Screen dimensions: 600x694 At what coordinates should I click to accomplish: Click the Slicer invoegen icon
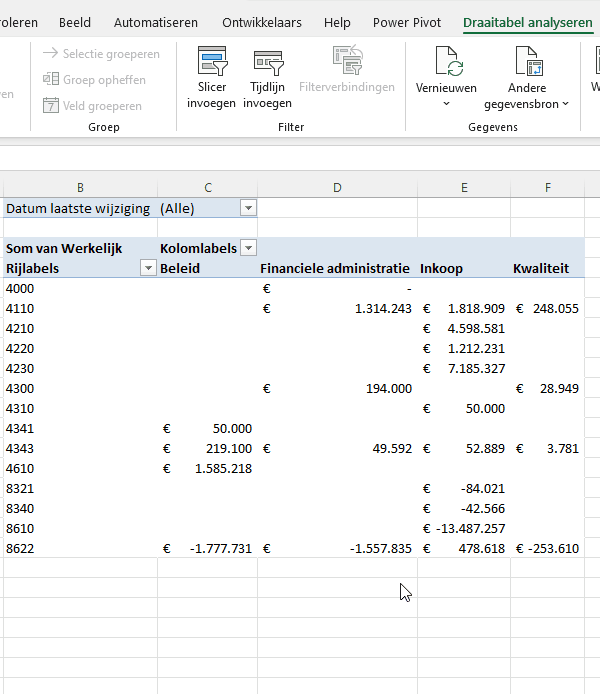click(211, 62)
